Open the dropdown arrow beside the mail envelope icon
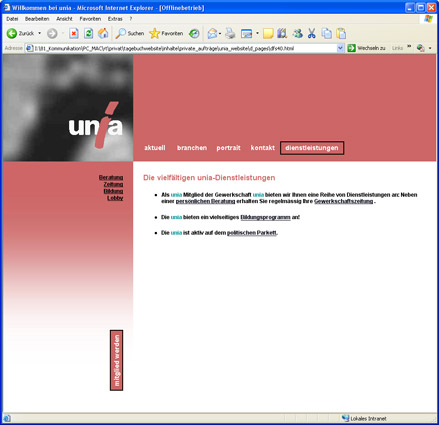Viewport: 439px width, 425px height. pyautogui.click(x=220, y=33)
